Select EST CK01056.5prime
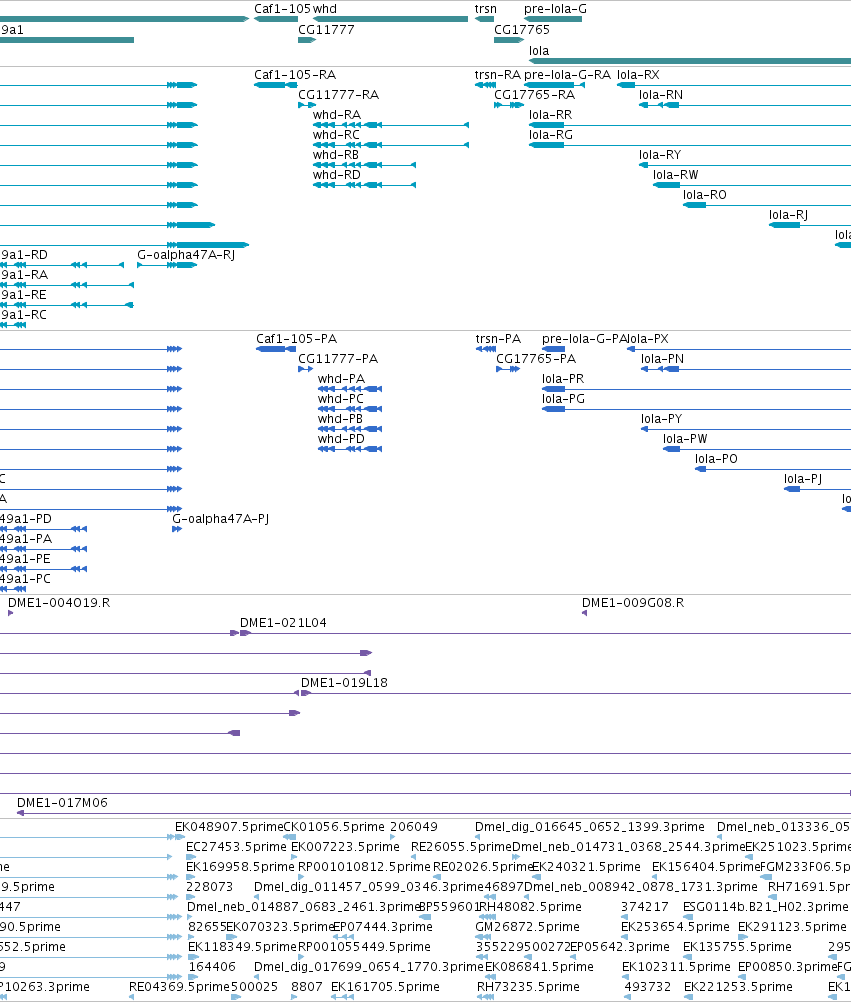Image resolution: width=851 pixels, height=1002 pixels. coord(334,827)
